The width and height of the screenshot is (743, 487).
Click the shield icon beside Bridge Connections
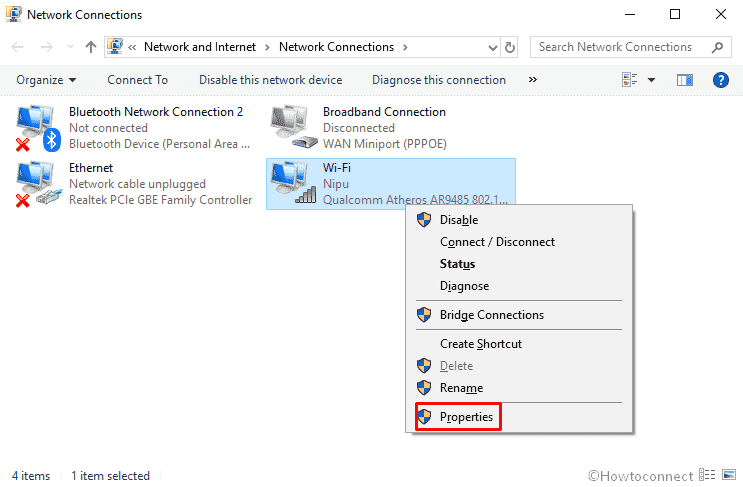pos(424,315)
